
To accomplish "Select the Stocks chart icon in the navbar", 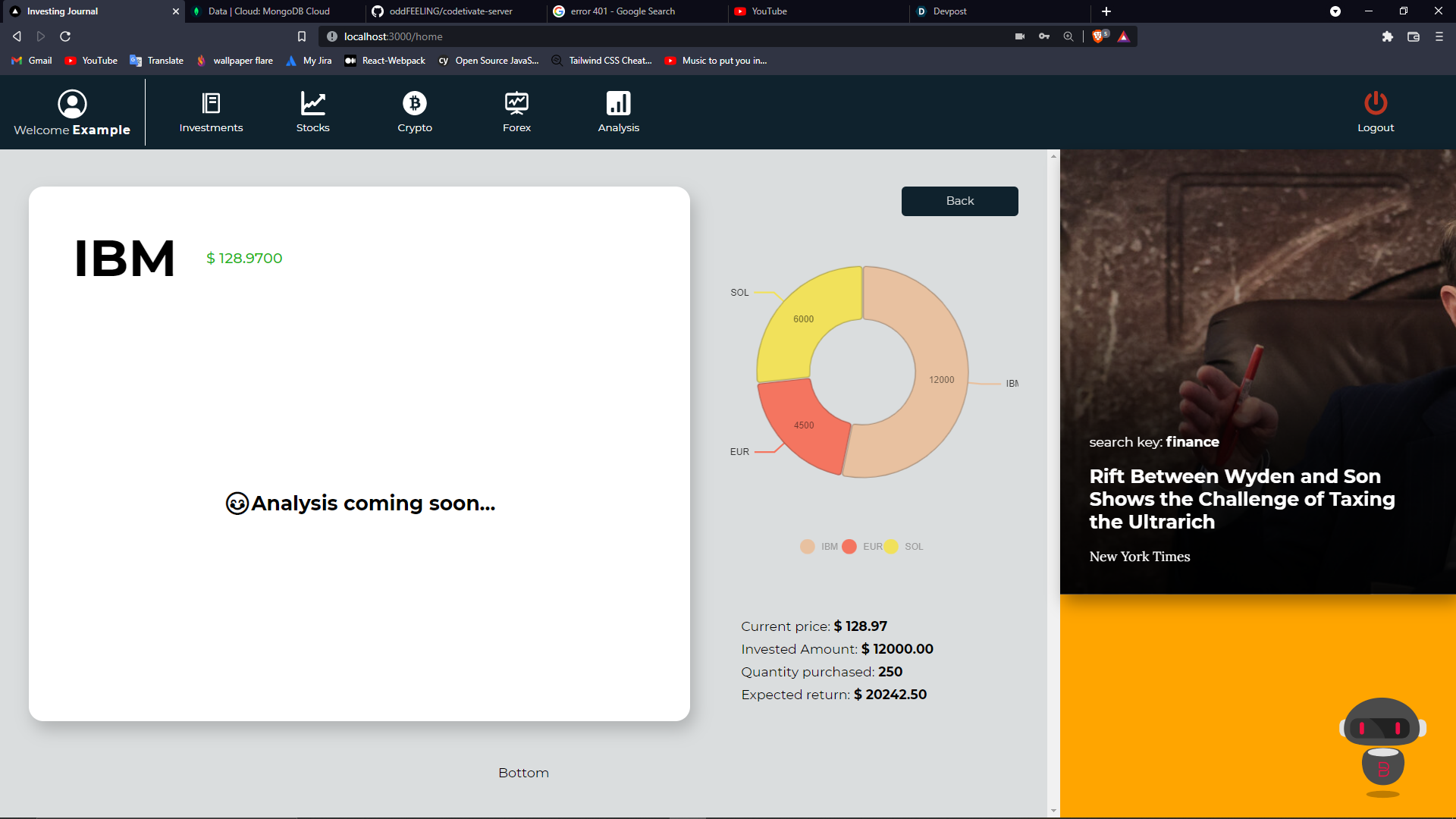I will click(312, 103).
